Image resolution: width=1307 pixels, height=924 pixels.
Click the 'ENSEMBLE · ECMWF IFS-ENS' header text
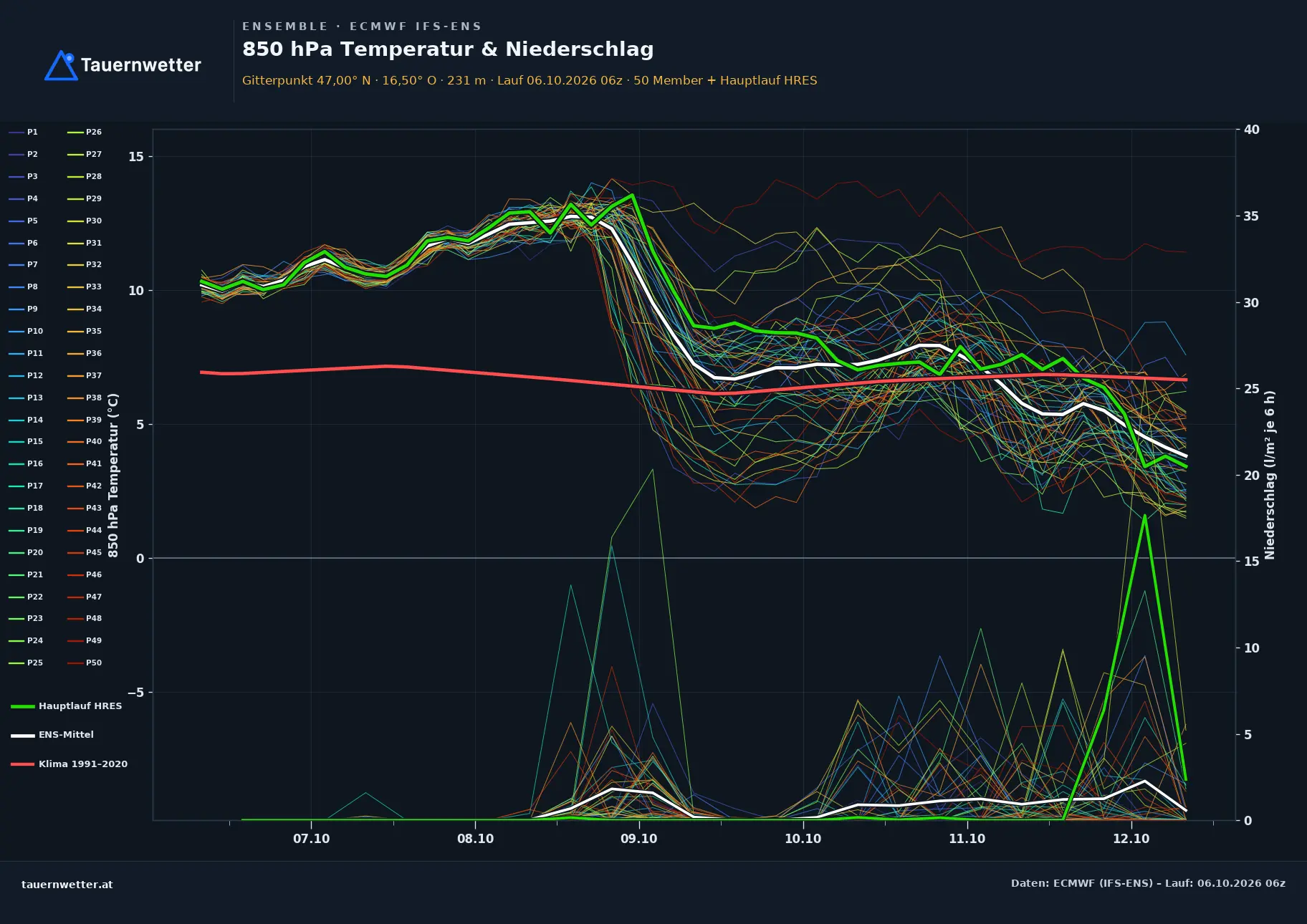362,27
